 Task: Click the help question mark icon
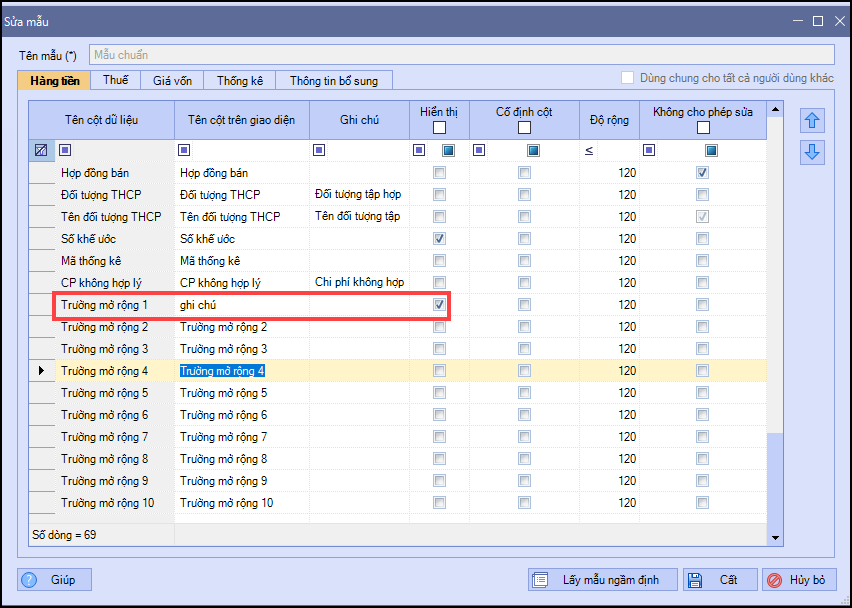pos(29,580)
